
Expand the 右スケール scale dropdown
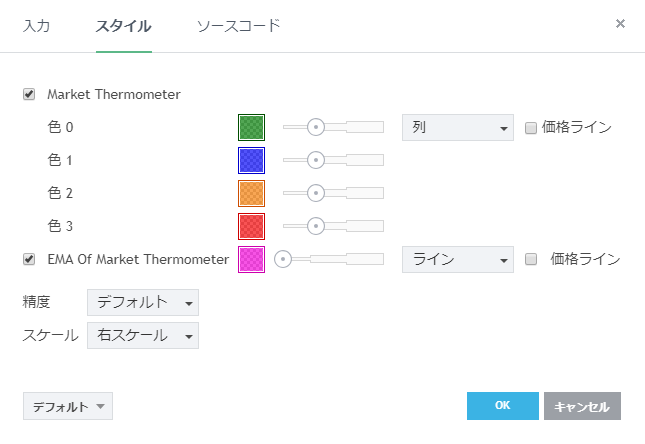[143, 336]
